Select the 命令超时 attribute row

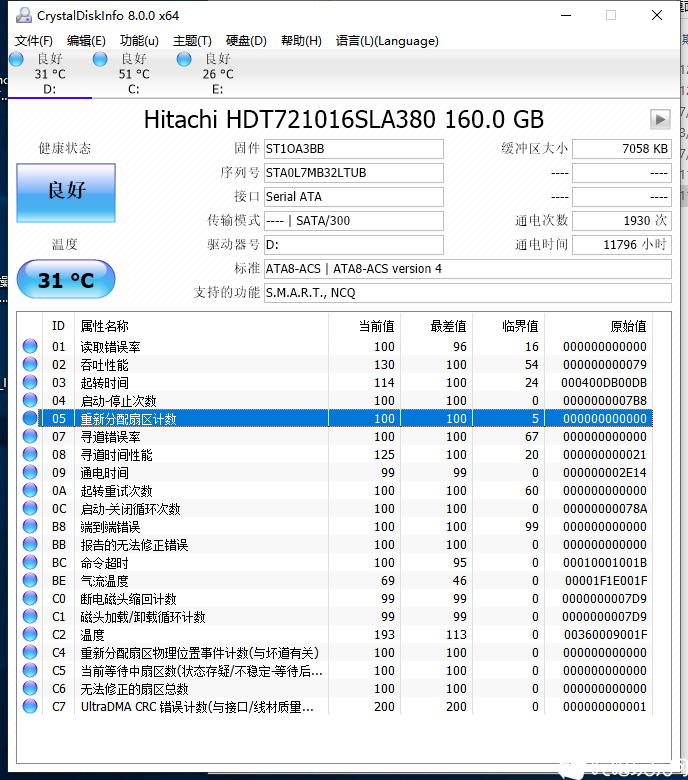pyautogui.click(x=336, y=562)
